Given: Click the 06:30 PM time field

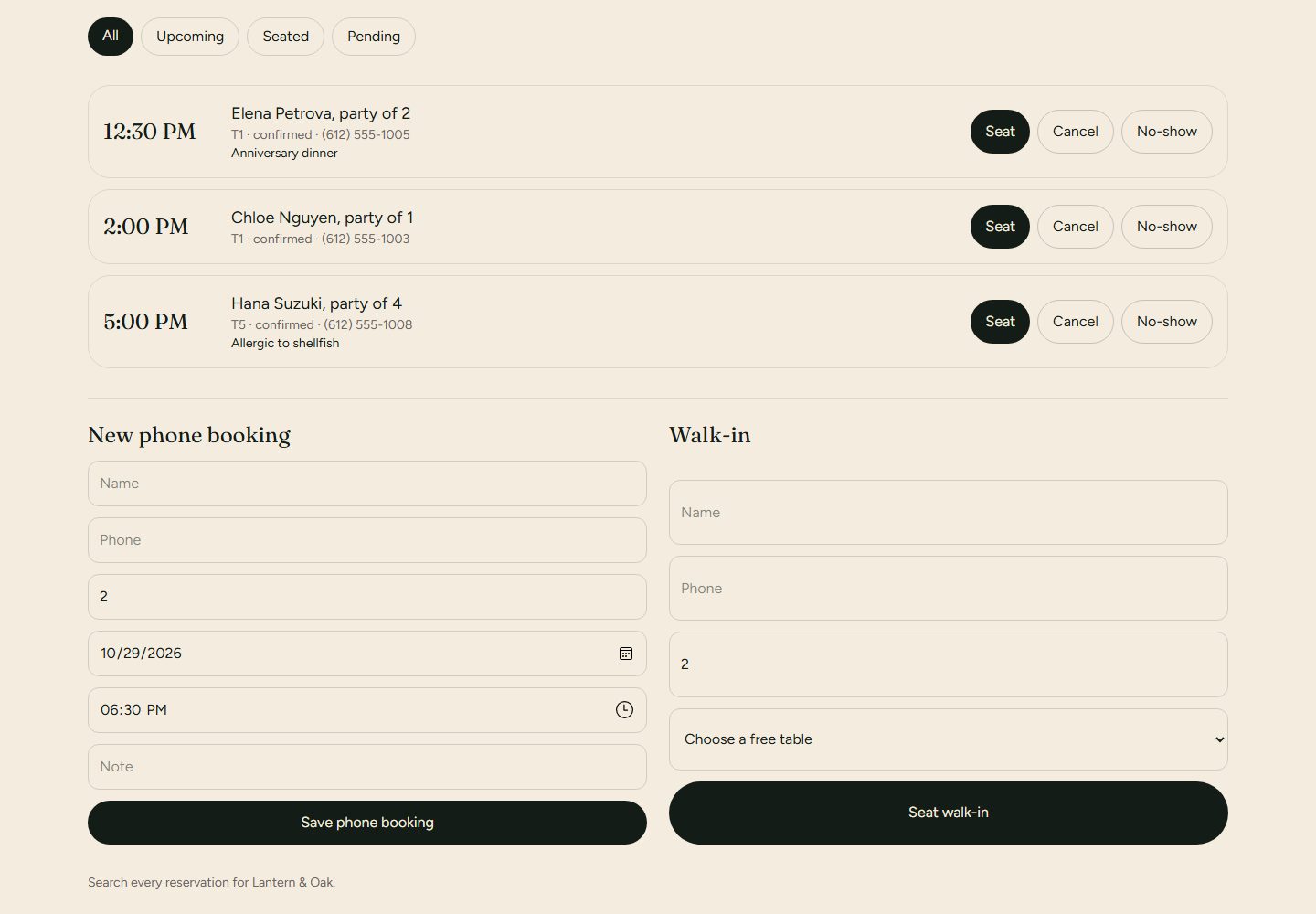Looking at the screenshot, I should 367,710.
